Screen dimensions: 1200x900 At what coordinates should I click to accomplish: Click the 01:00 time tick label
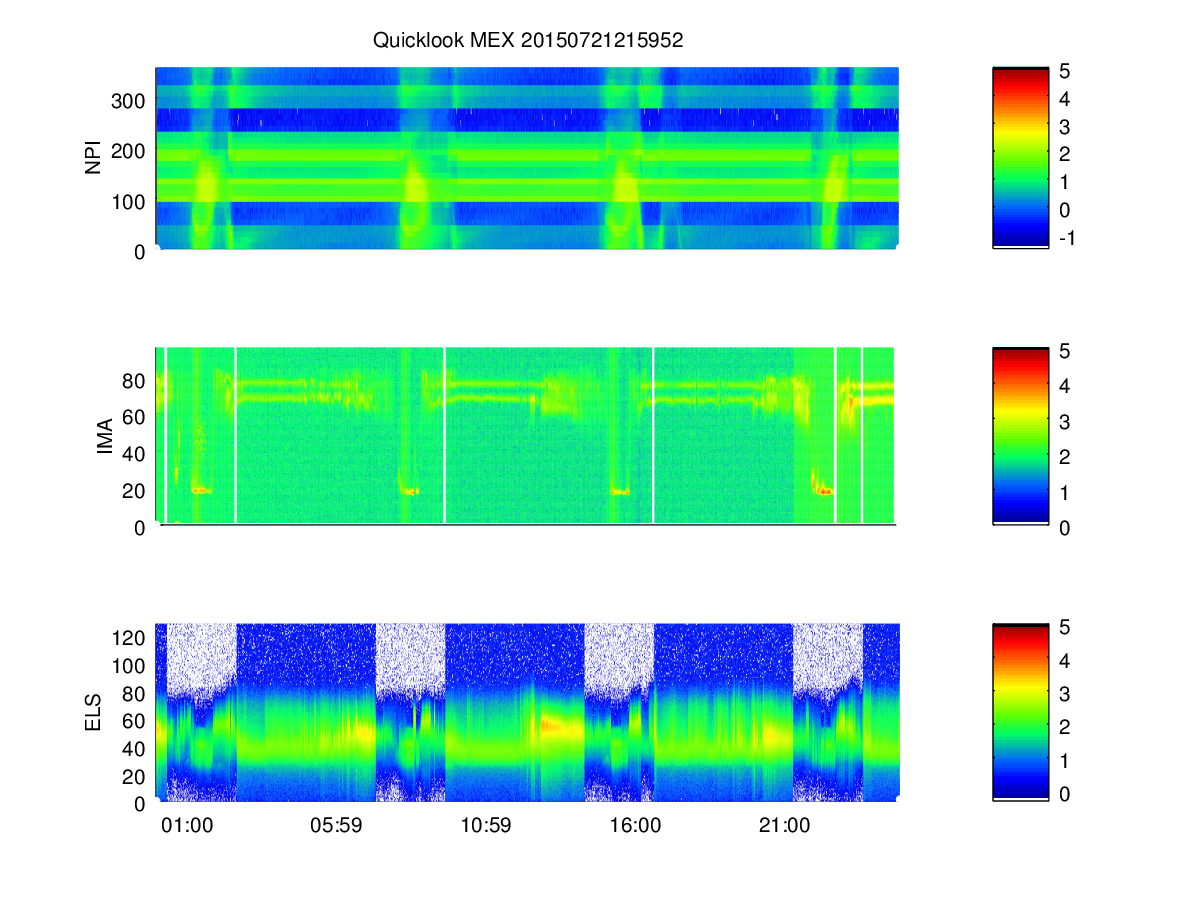(x=187, y=826)
